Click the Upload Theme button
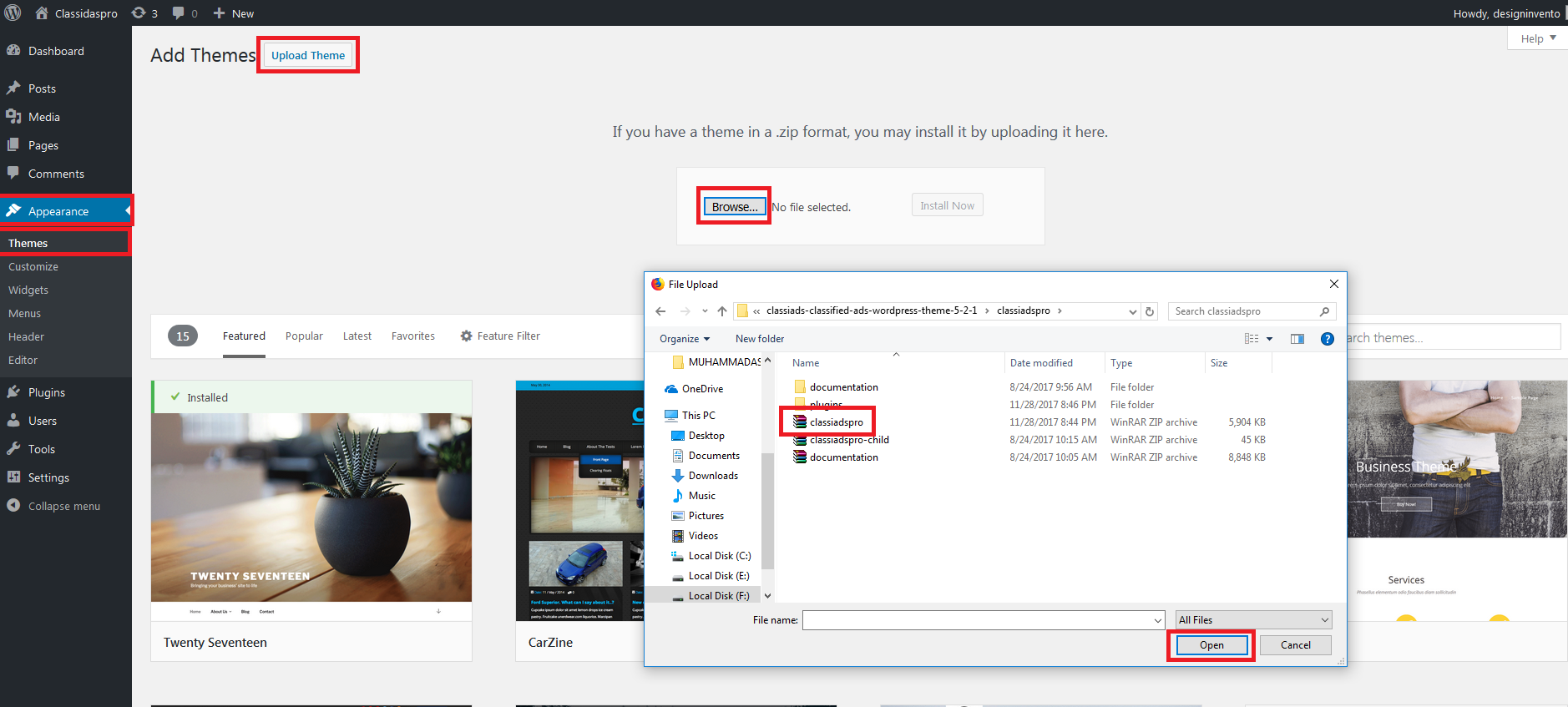Viewport: 1568px width, 707px height. (308, 55)
